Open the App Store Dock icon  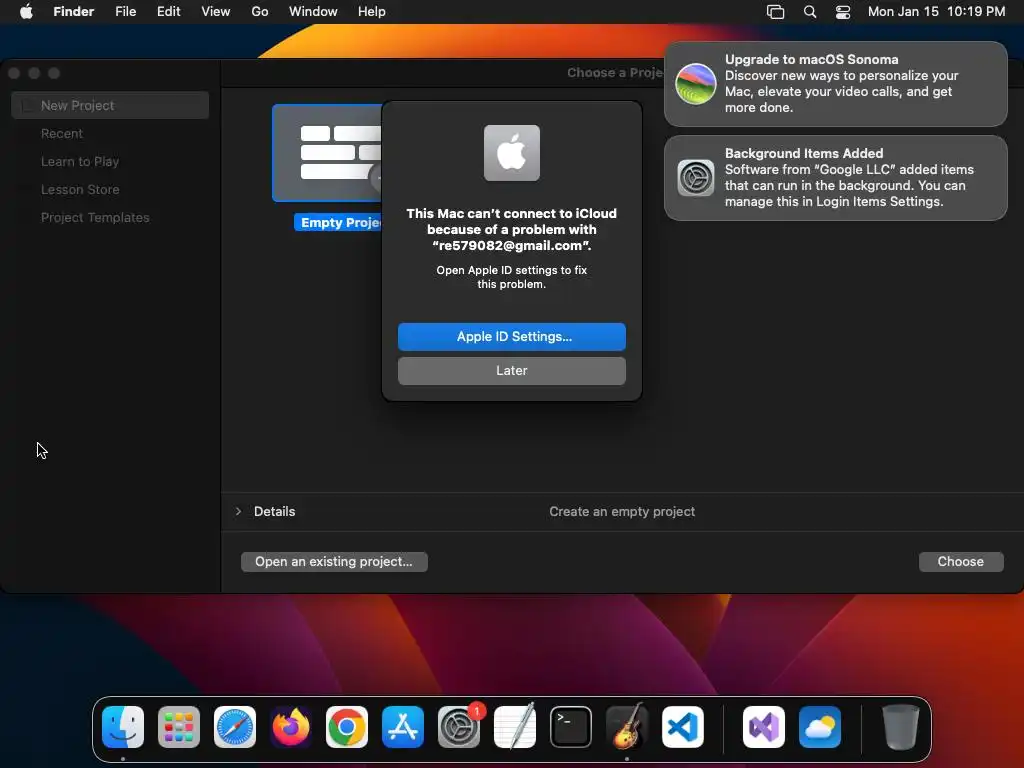(x=403, y=727)
